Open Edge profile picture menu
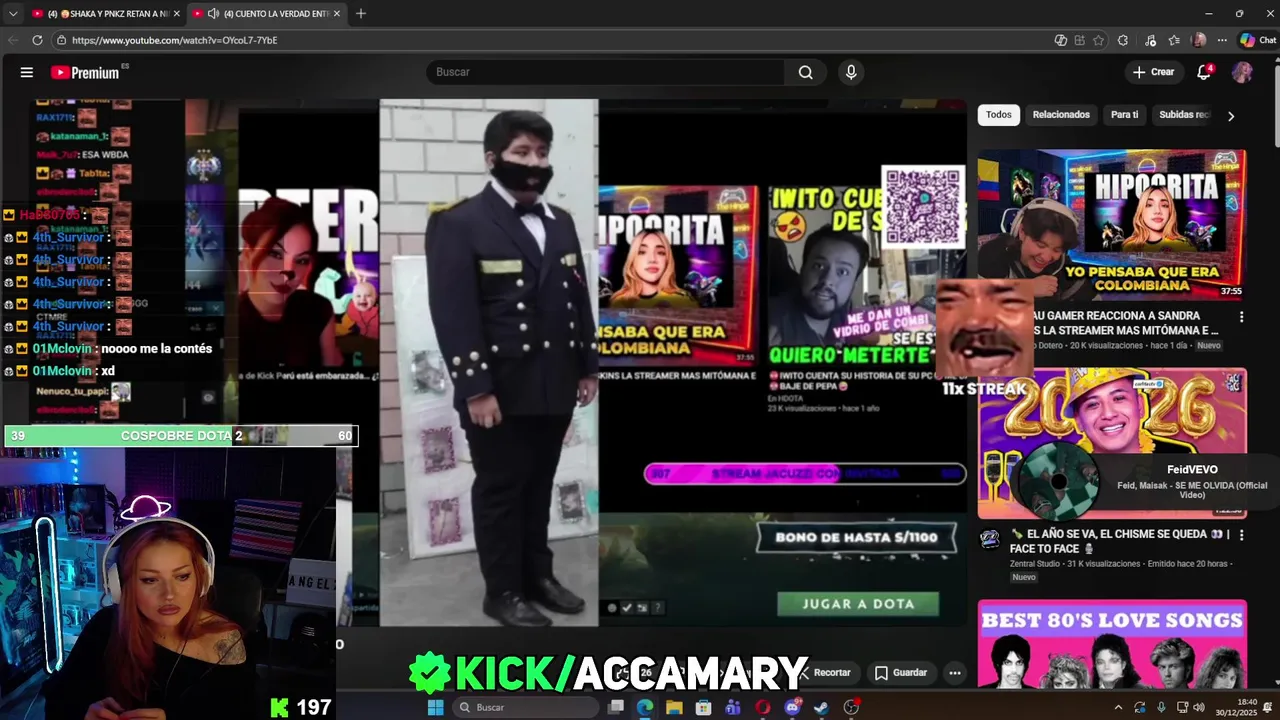The height and width of the screenshot is (720, 1280). point(1199,40)
